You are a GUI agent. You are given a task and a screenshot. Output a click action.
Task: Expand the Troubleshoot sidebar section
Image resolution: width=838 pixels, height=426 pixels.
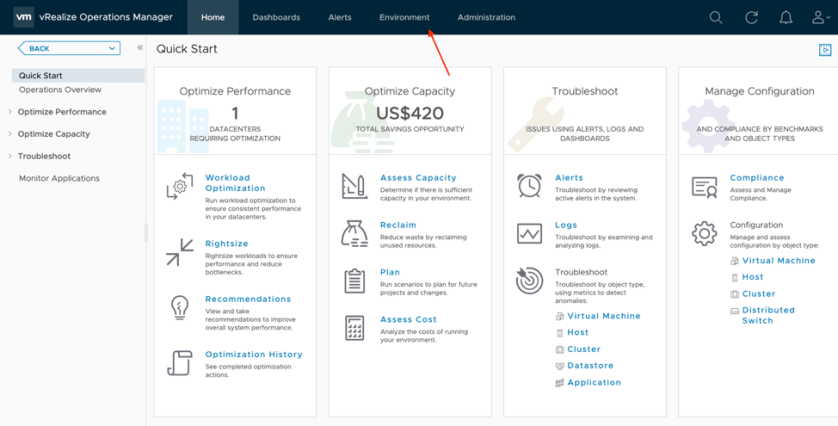[x=10, y=156]
